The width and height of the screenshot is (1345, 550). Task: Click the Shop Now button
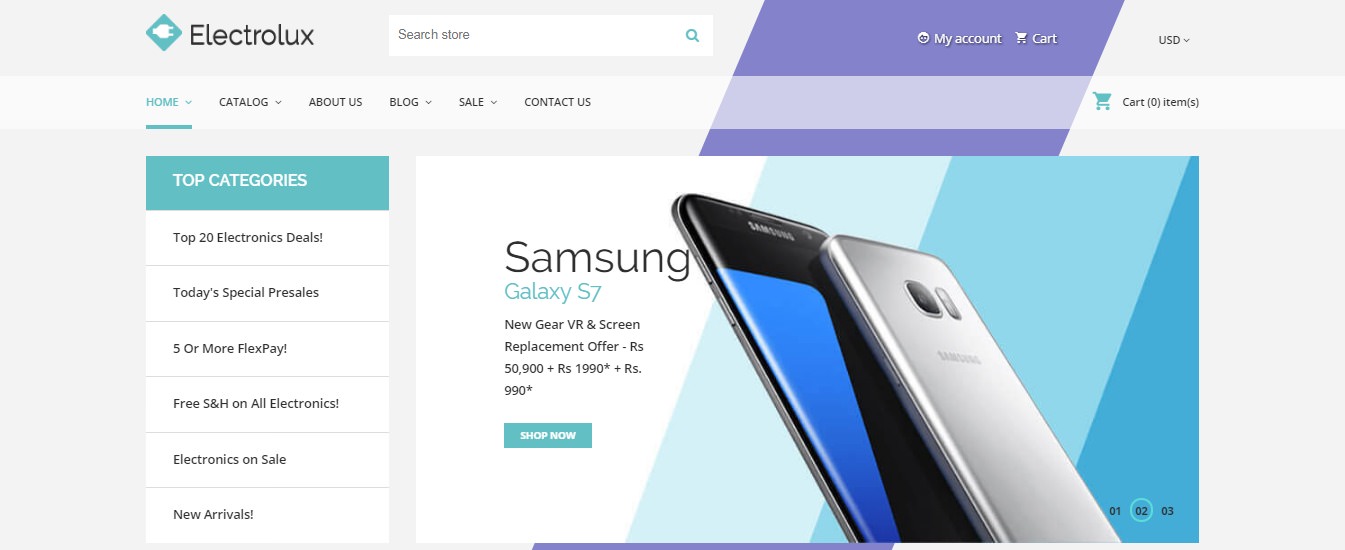[x=548, y=436]
